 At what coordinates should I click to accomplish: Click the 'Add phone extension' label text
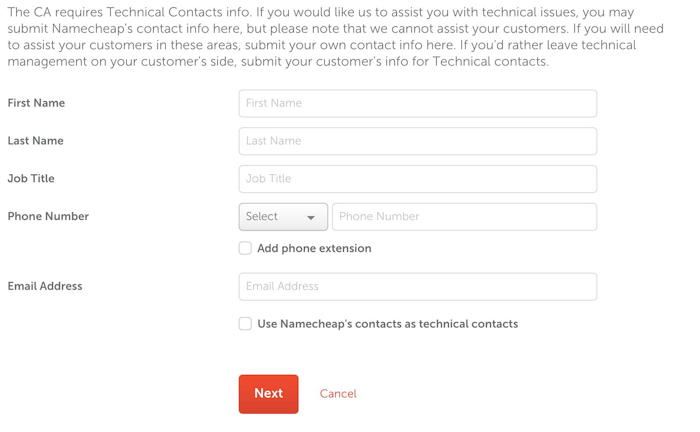314,248
